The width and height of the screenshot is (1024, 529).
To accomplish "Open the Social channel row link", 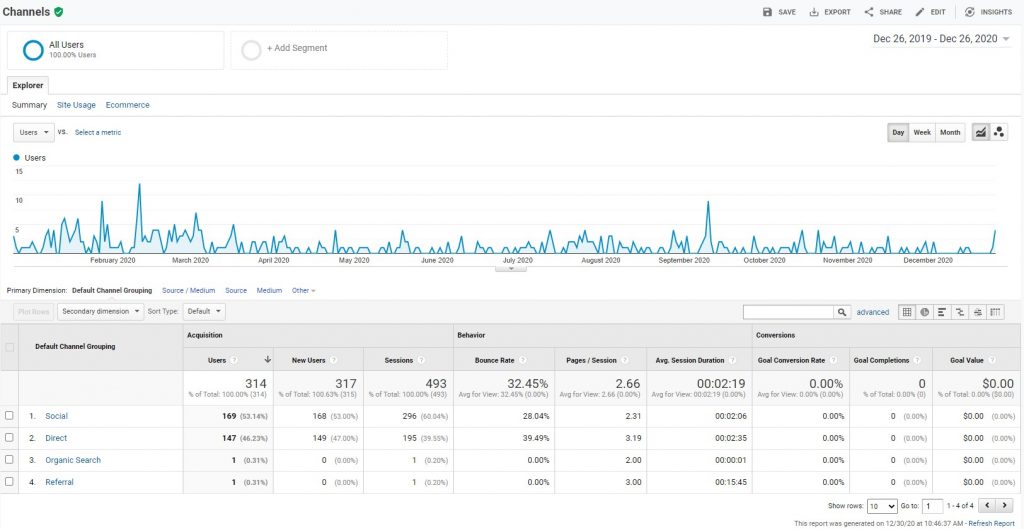I will (56, 416).
